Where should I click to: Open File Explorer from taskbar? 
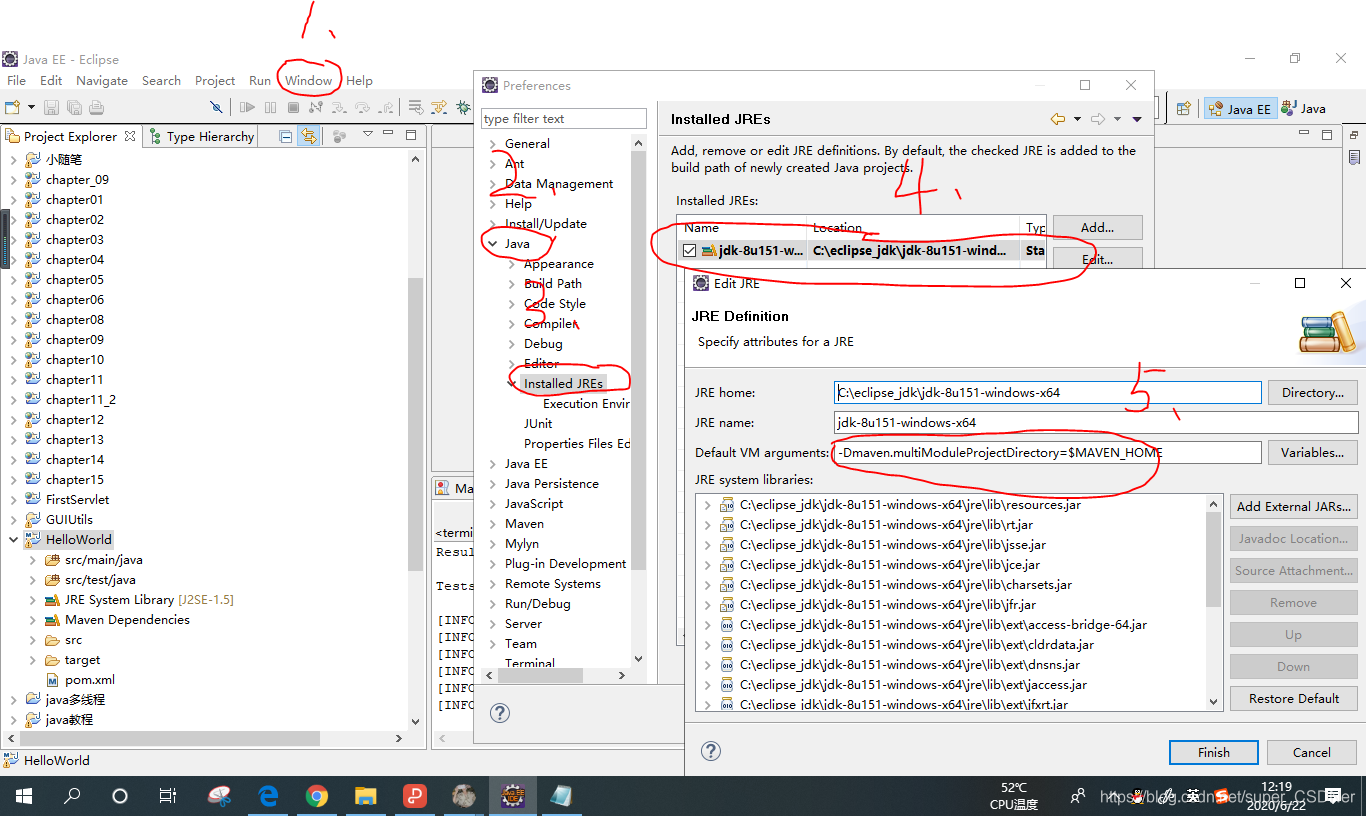[x=365, y=796]
